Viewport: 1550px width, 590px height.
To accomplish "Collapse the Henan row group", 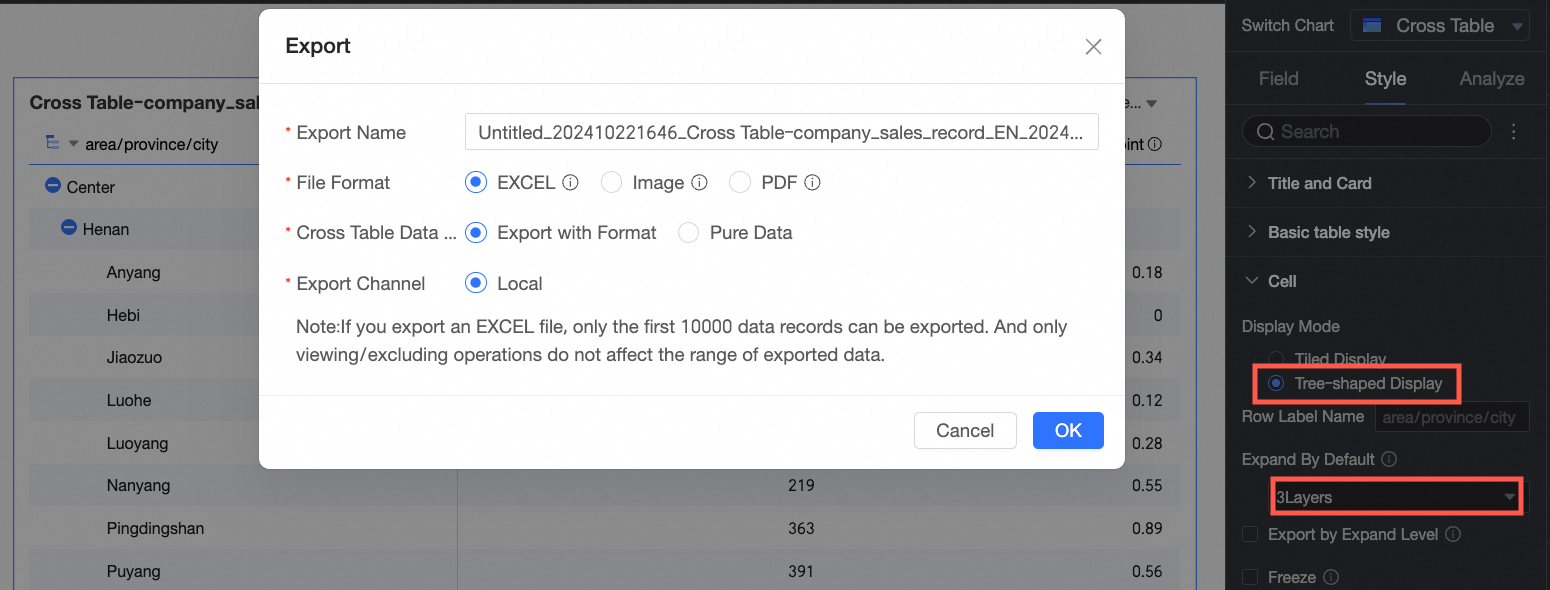I will pyautogui.click(x=69, y=229).
